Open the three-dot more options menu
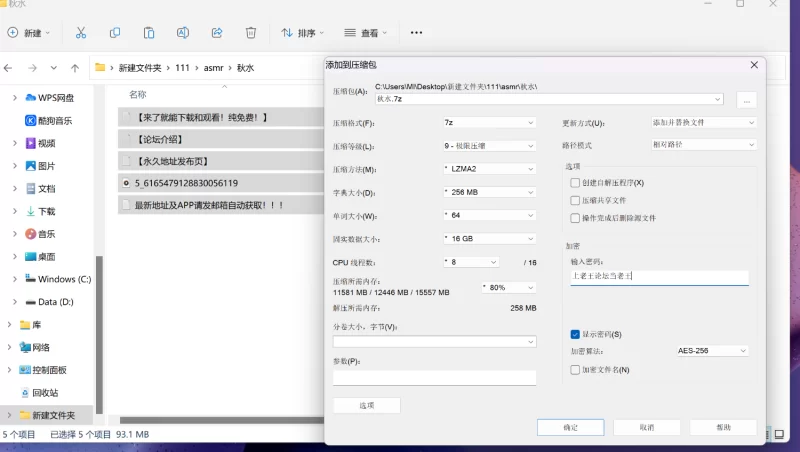This screenshot has height=452, width=800. click(x=416, y=33)
